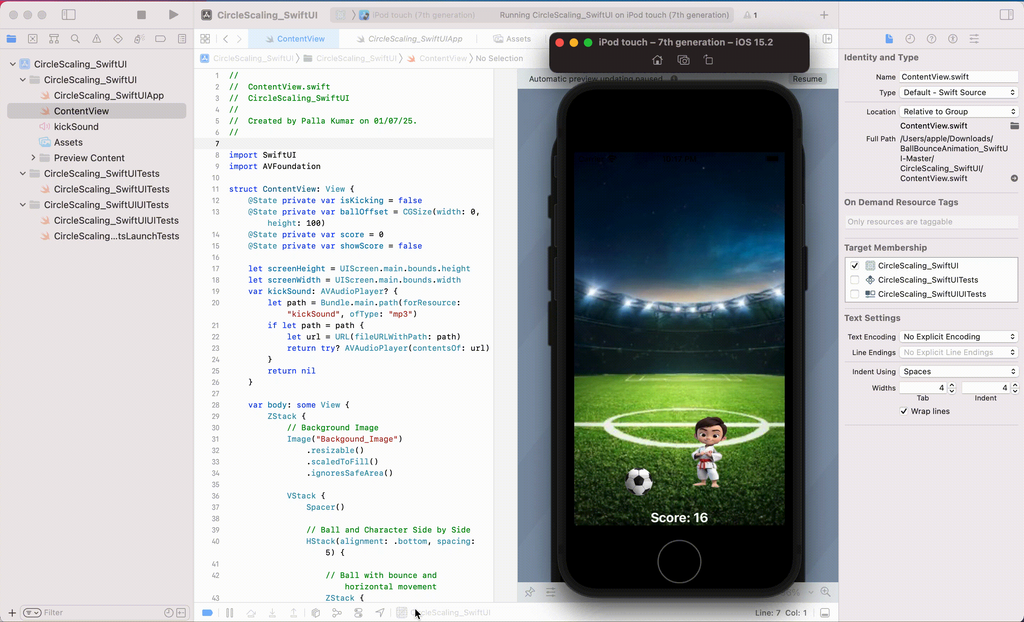Open Debug View Hierarchy in debug bar

click(x=315, y=613)
